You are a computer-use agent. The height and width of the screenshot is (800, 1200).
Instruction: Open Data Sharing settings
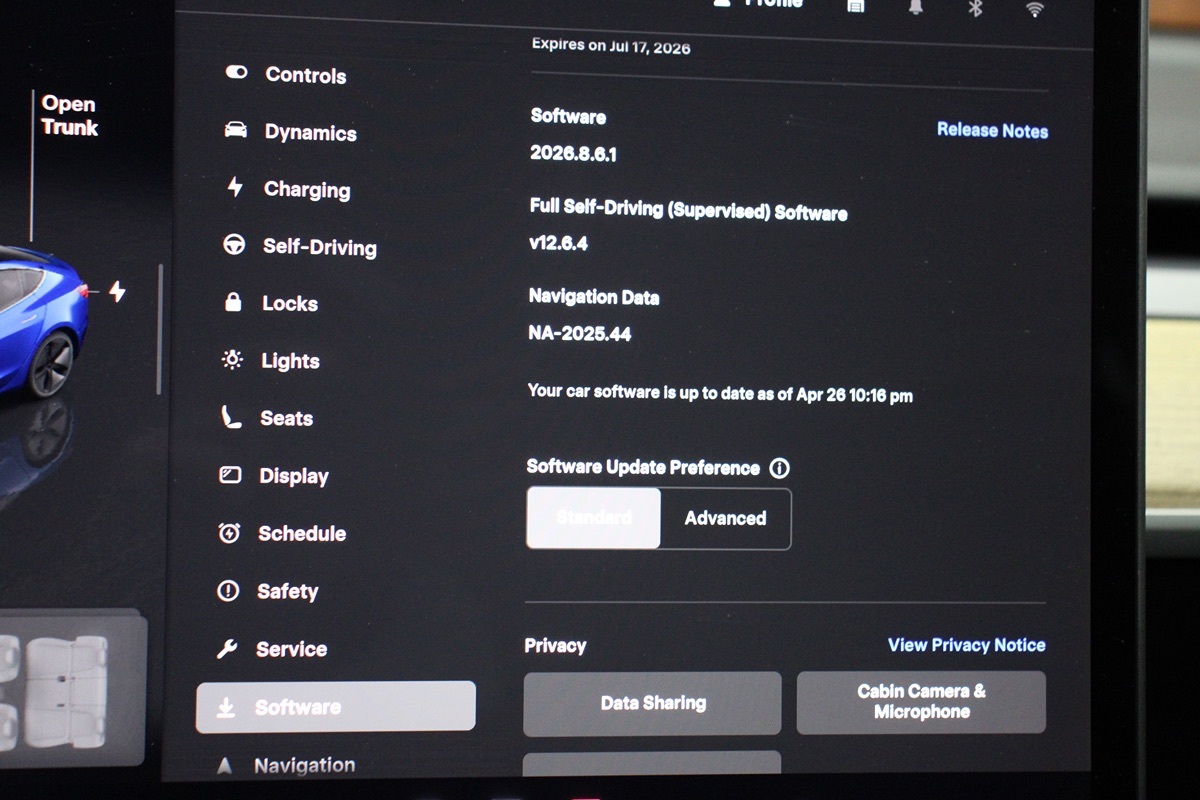(652, 703)
